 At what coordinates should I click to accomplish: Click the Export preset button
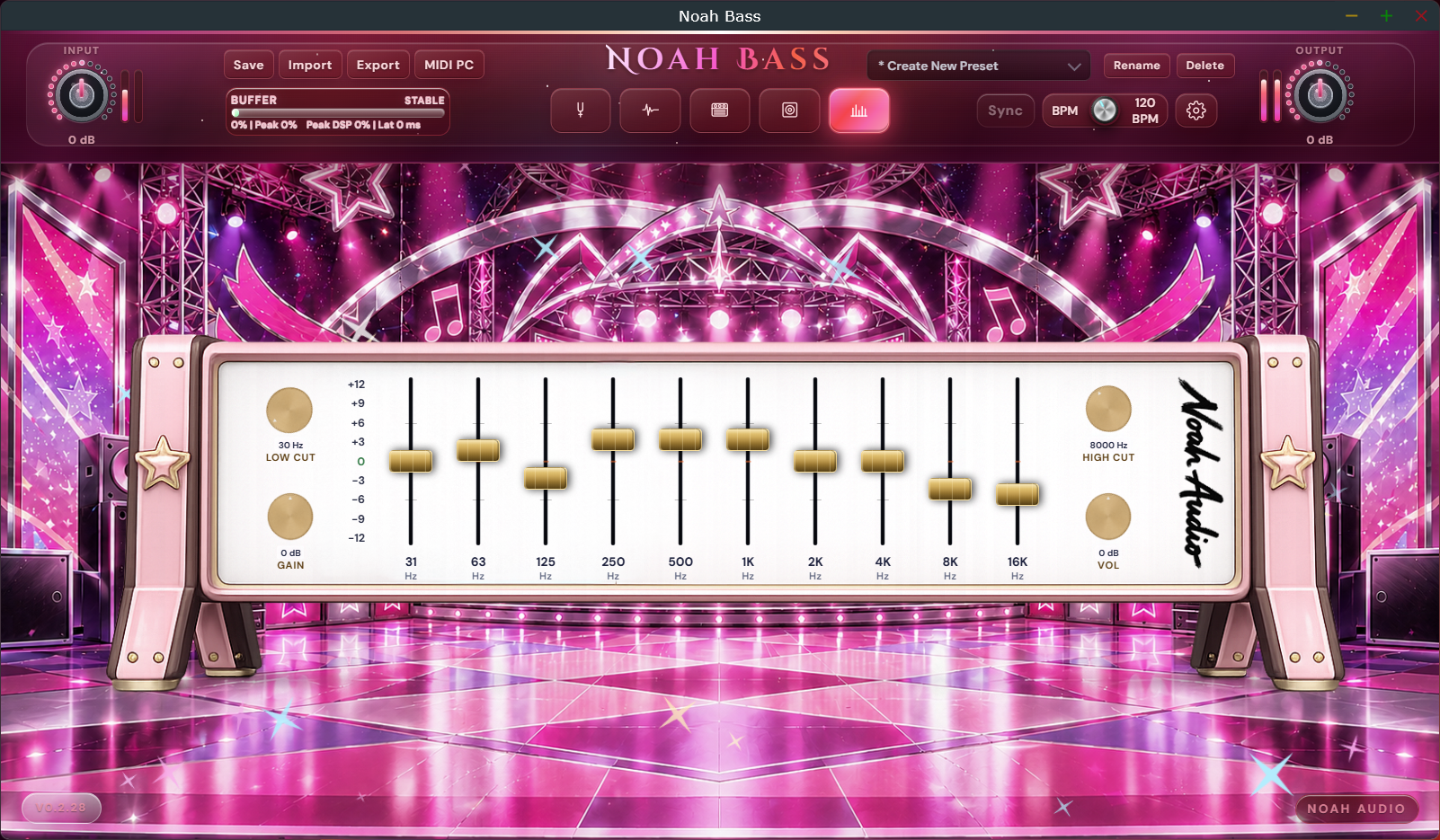coord(378,65)
